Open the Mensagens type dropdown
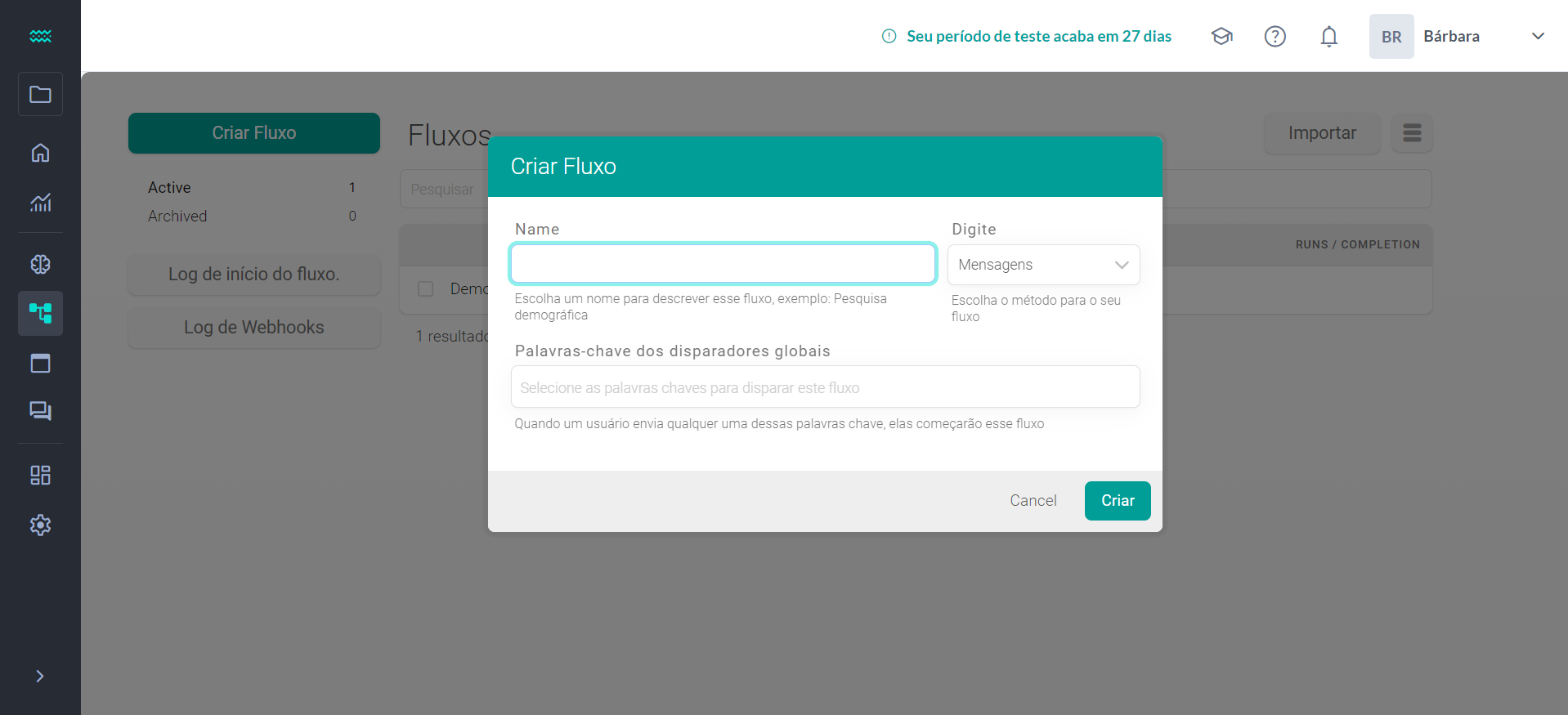1568x715 pixels. tap(1043, 265)
